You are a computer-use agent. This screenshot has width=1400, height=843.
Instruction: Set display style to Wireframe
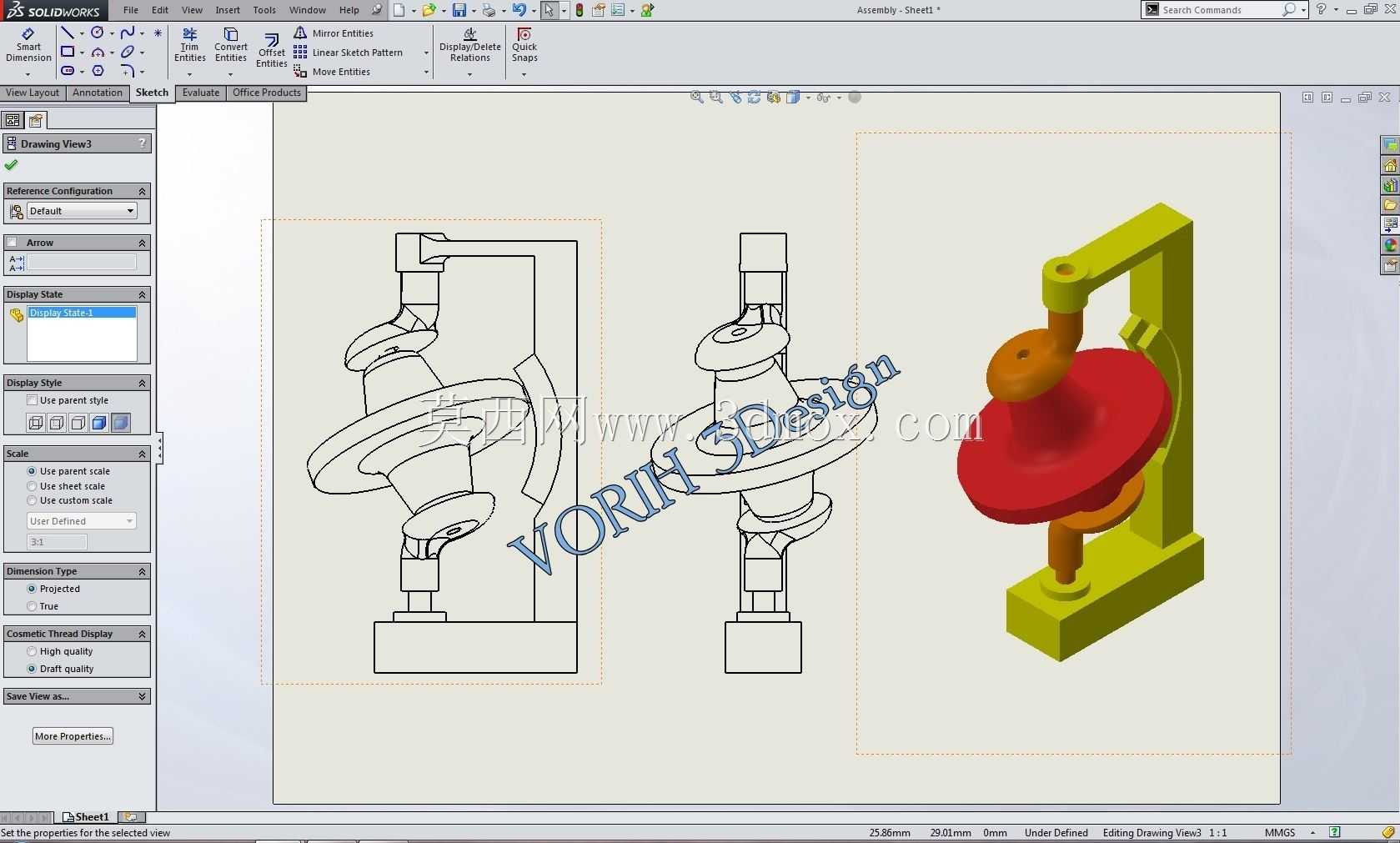[x=36, y=423]
